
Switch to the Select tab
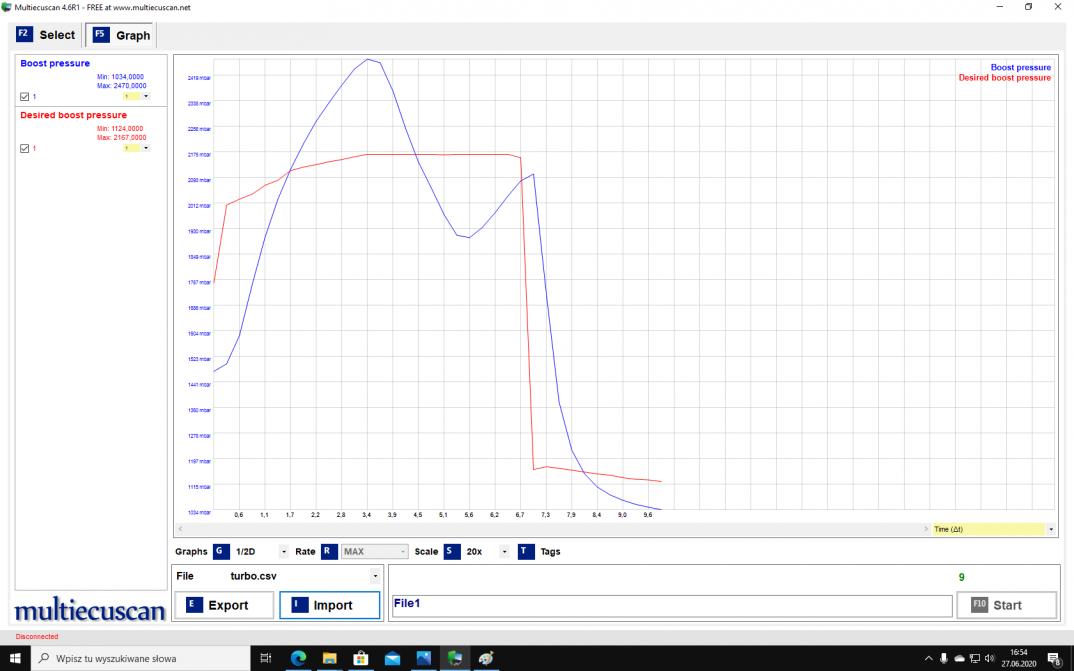[46, 35]
